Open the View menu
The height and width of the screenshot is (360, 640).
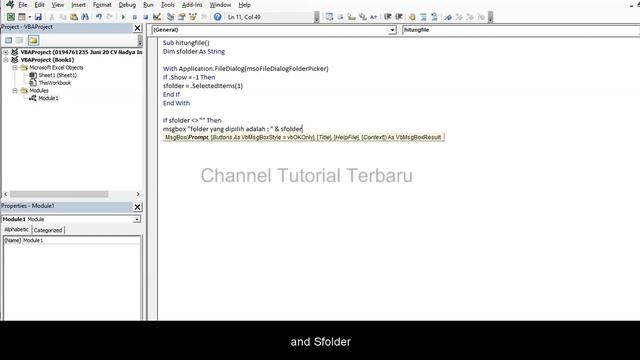click(x=58, y=5)
